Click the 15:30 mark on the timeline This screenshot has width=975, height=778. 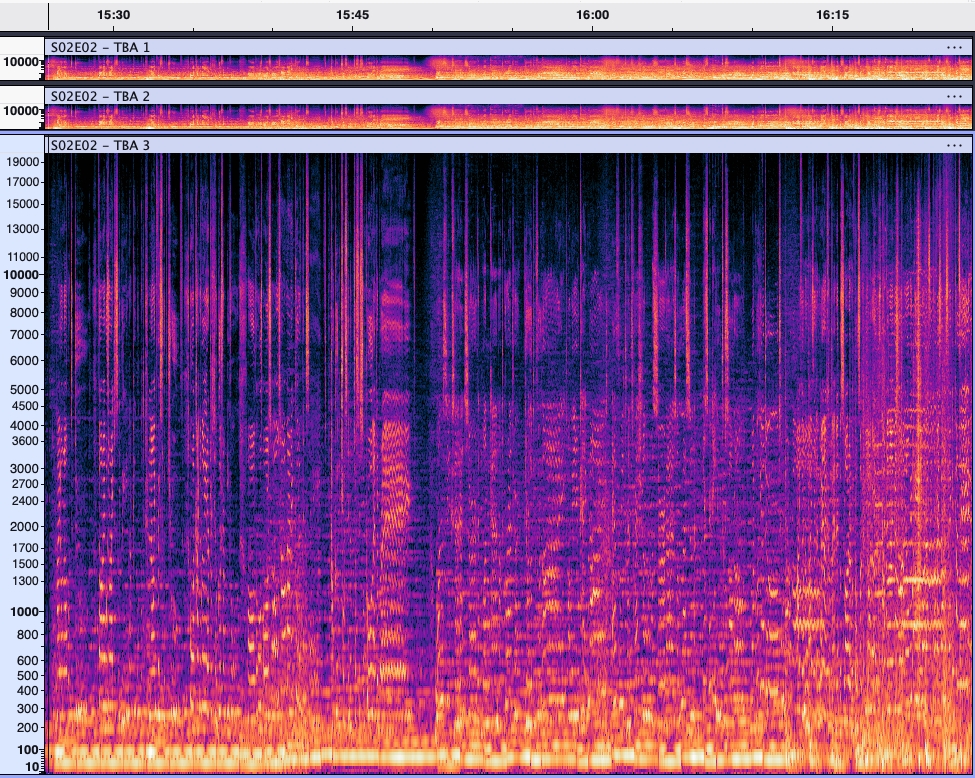pos(114,15)
